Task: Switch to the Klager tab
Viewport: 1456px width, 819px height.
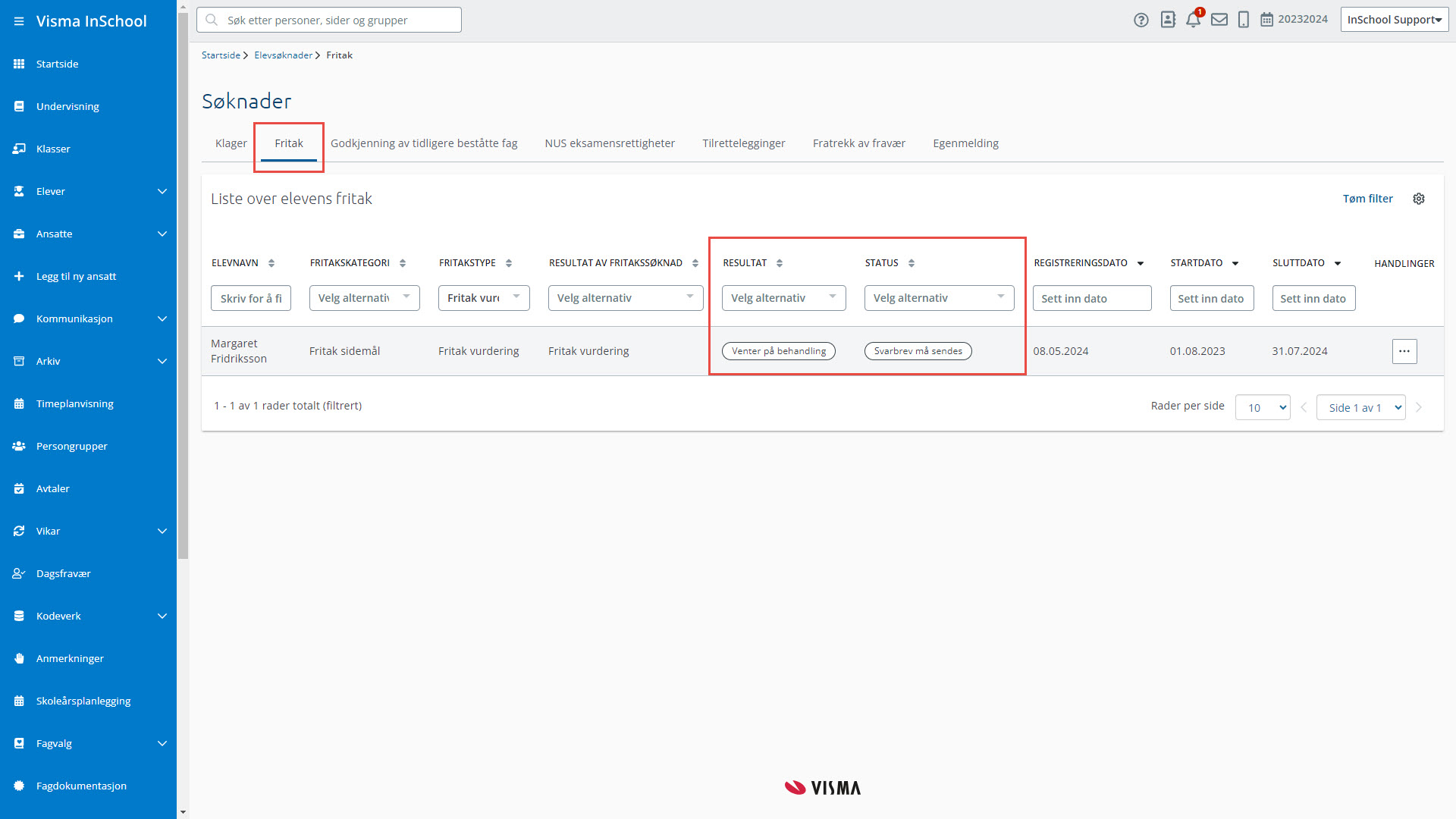Action: (x=231, y=143)
